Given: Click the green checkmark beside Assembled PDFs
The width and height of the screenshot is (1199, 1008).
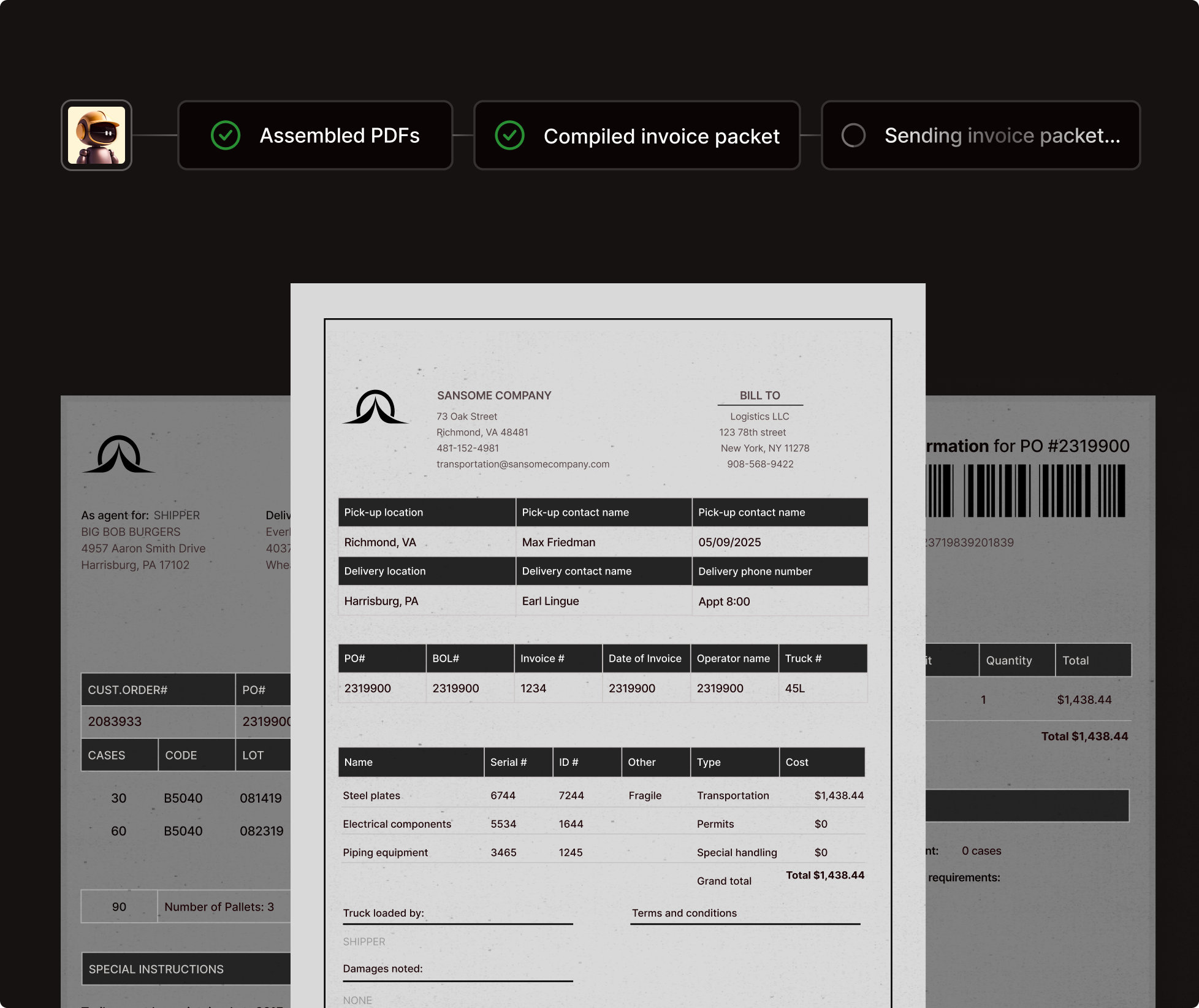Looking at the screenshot, I should (x=226, y=136).
